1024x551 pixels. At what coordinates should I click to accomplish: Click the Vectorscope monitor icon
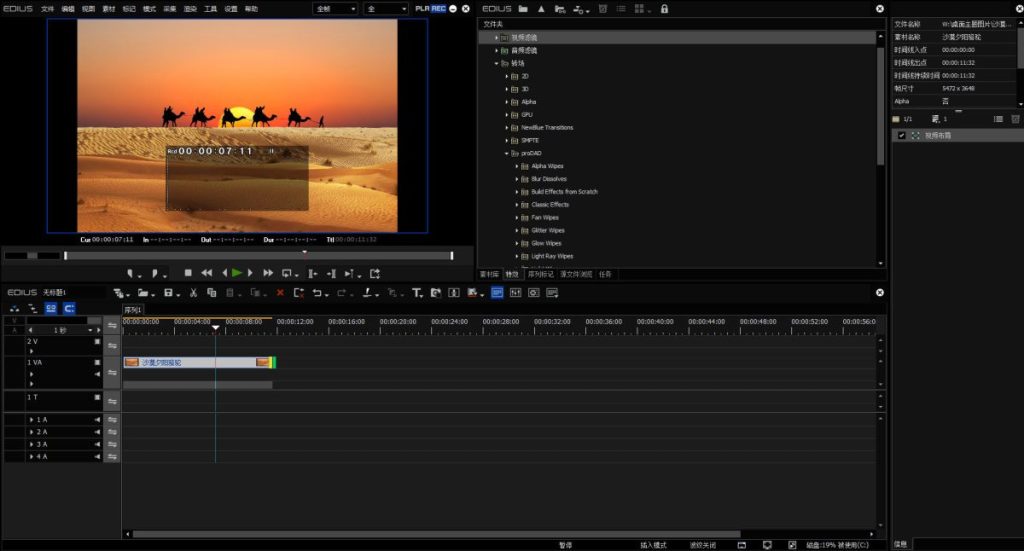coord(534,292)
